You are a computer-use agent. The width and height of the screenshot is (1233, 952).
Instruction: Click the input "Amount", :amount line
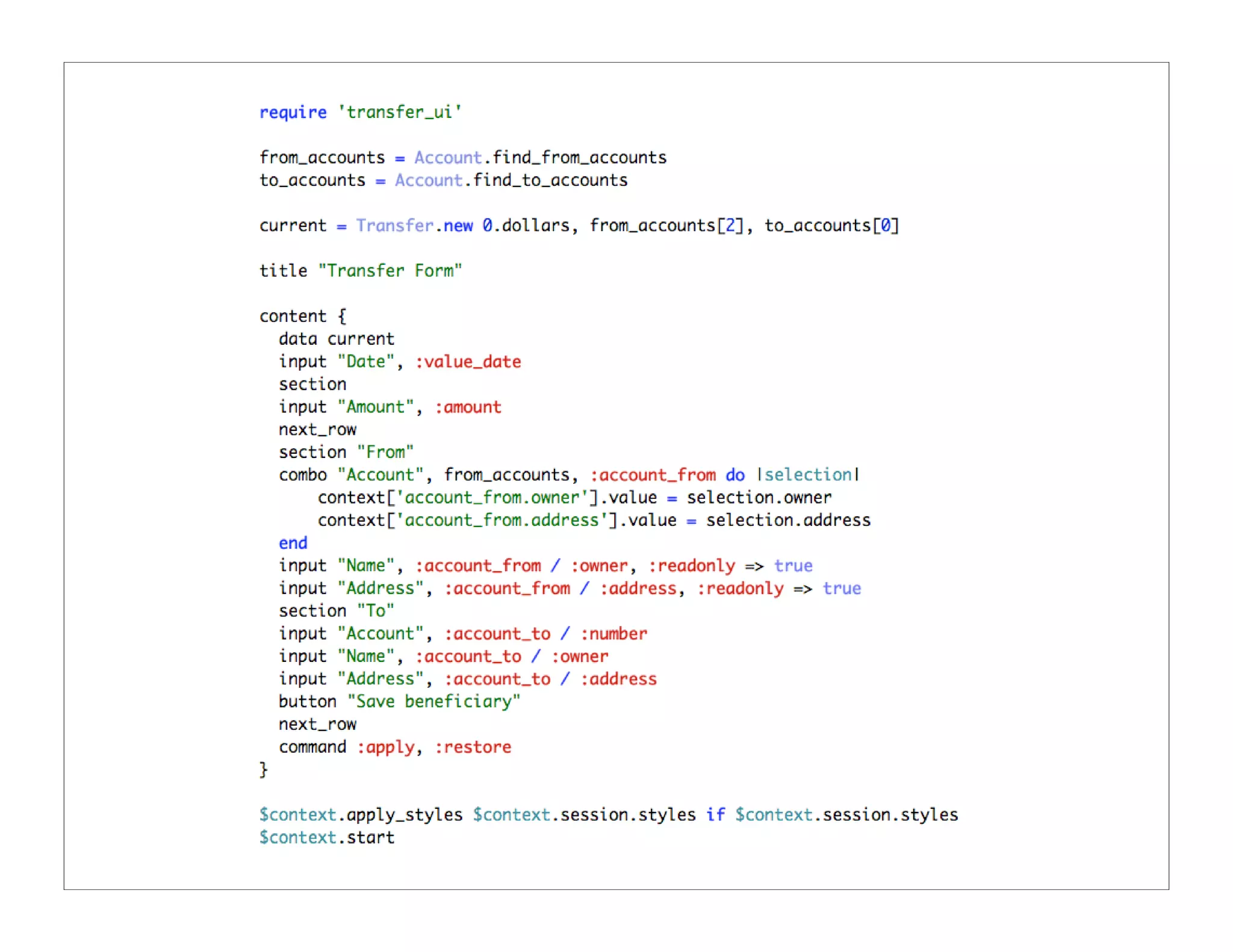tap(390, 407)
